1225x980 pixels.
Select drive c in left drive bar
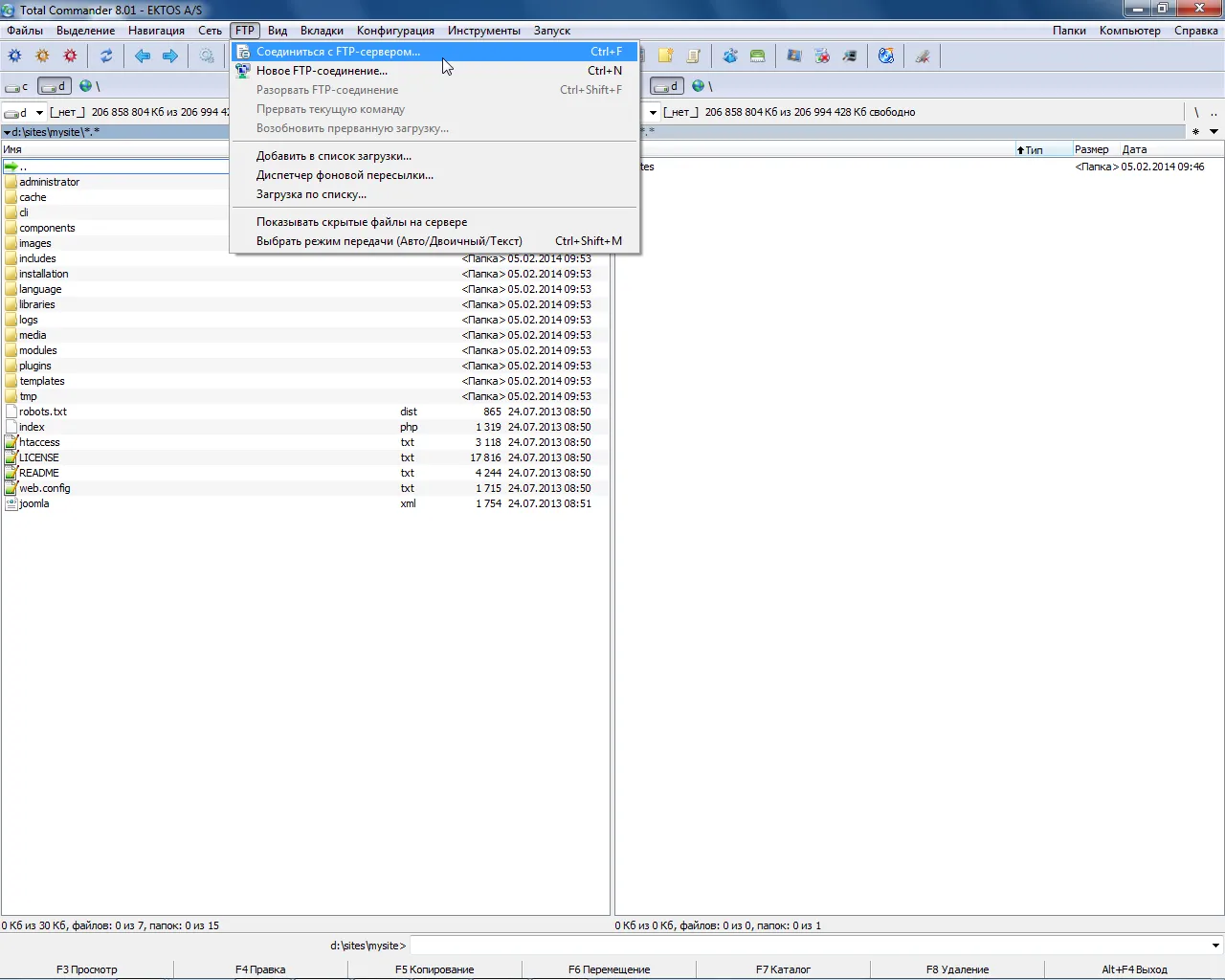click(x=18, y=86)
